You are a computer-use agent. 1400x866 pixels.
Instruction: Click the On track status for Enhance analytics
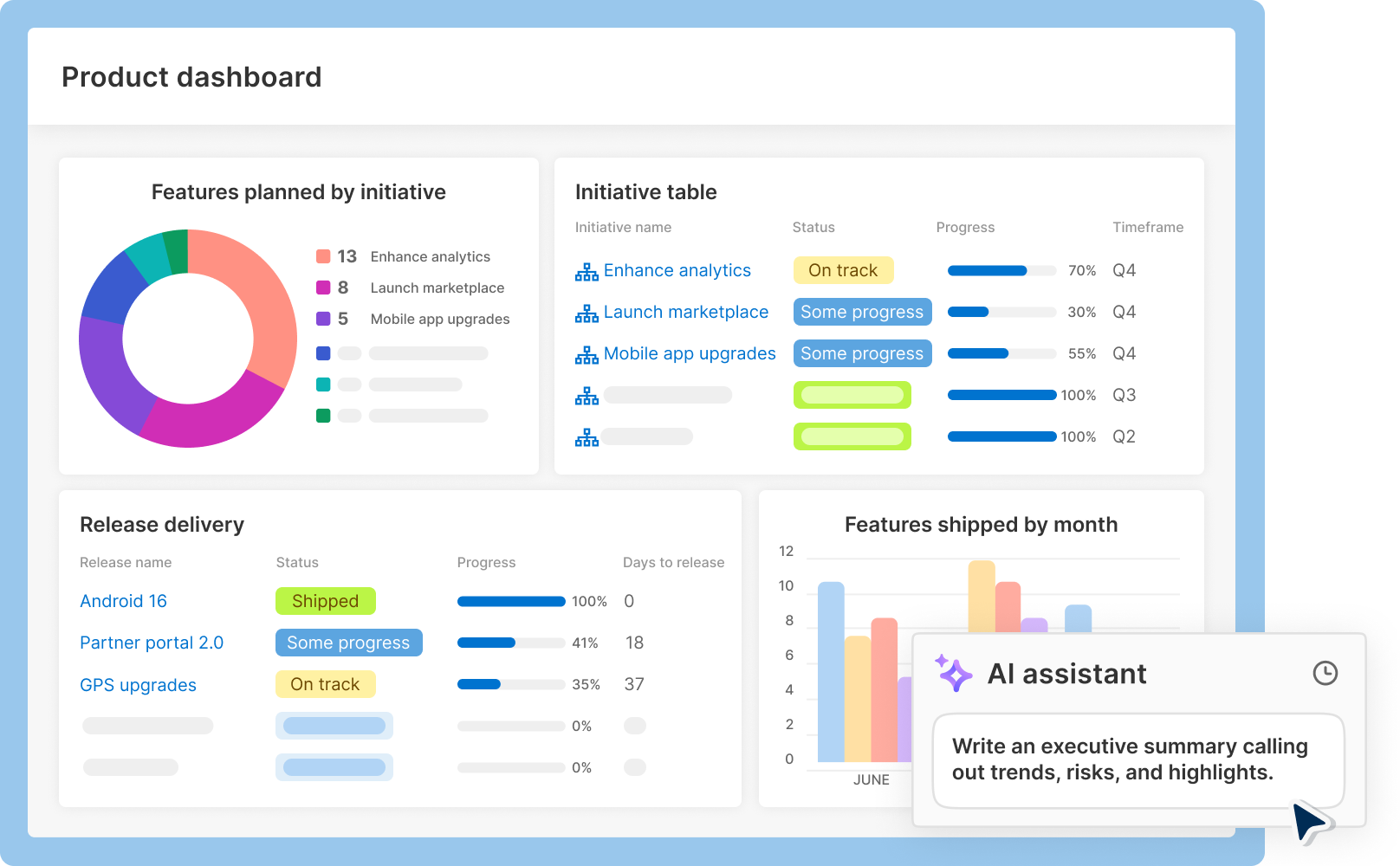843,270
